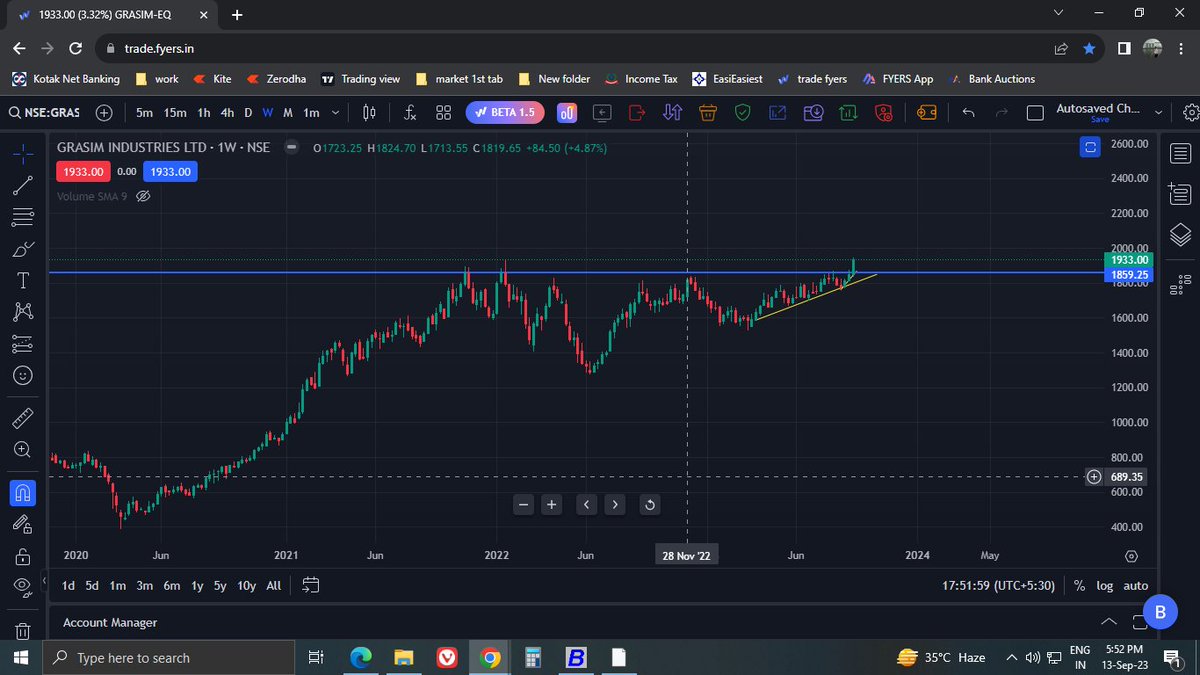Open the go to date calendar icon
The width and height of the screenshot is (1200, 675).
pos(311,585)
